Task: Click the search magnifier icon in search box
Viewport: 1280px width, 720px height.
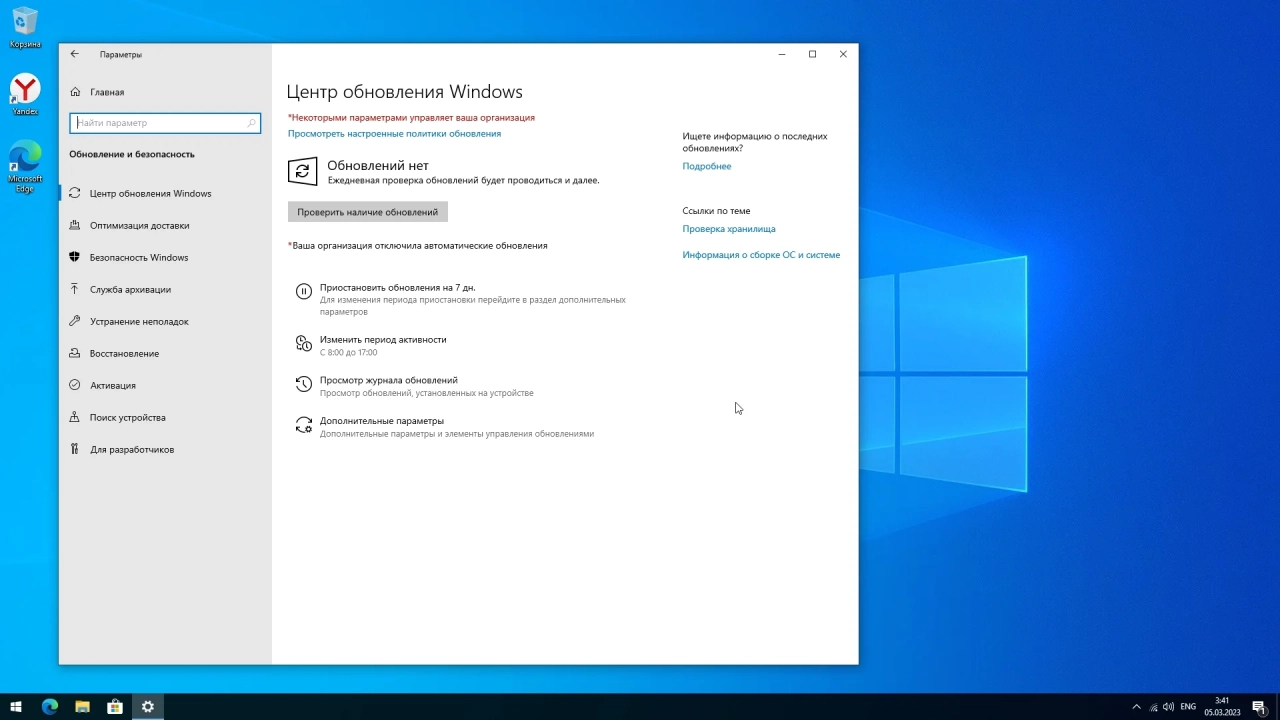Action: [x=252, y=123]
